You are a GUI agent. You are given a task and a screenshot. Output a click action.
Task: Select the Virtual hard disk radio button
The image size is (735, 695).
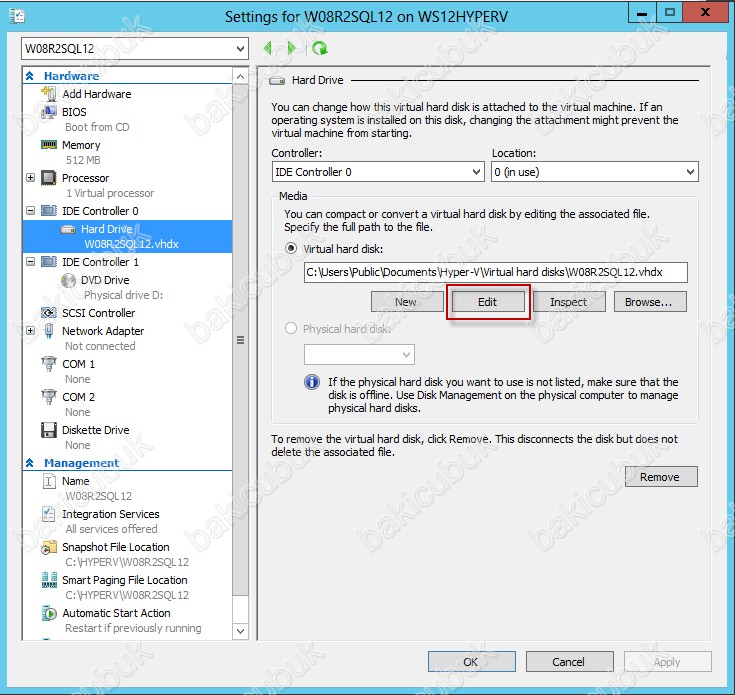pyautogui.click(x=291, y=248)
